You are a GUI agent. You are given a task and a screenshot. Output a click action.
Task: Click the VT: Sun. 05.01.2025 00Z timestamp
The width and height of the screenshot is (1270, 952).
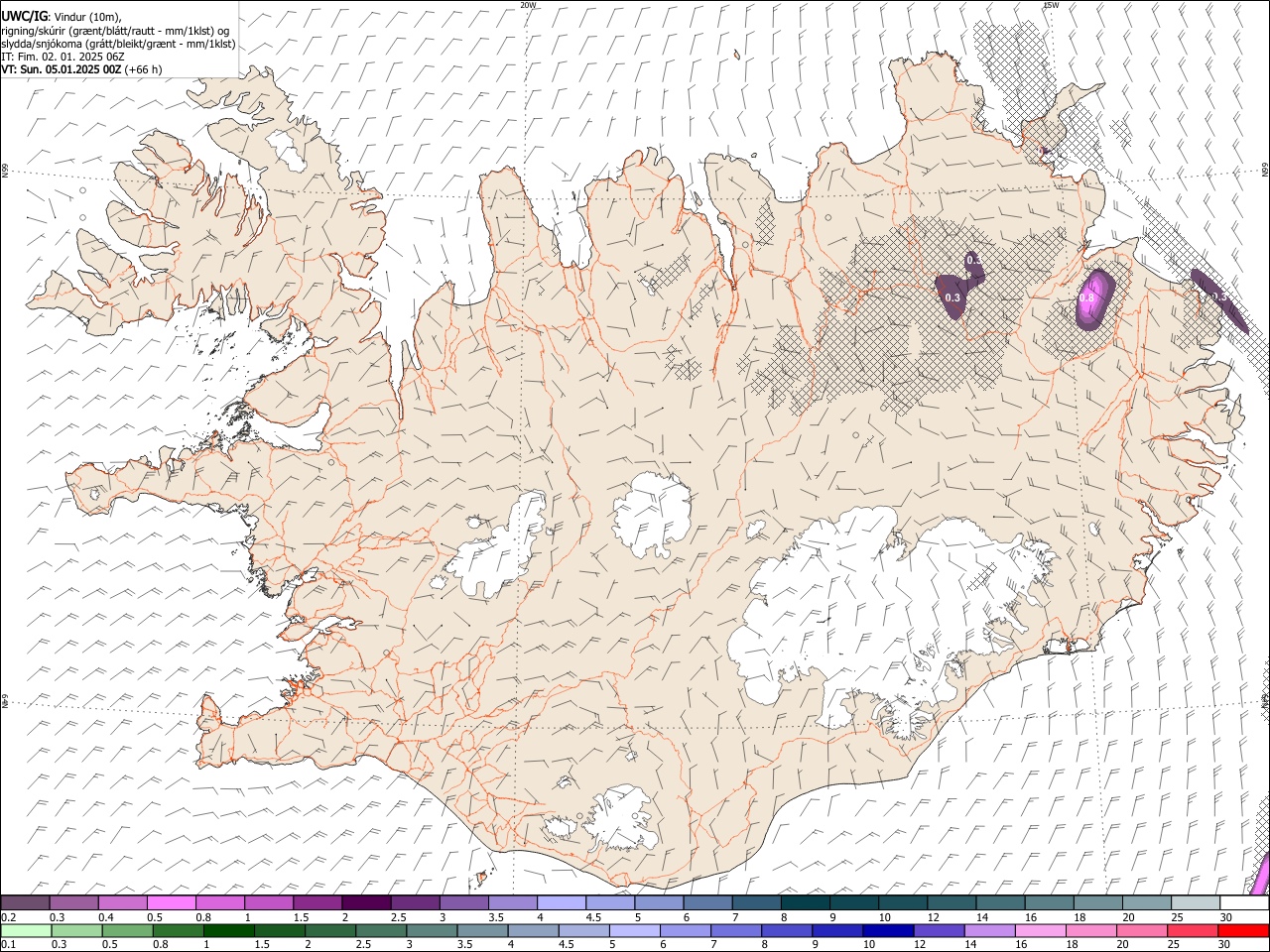[x=62, y=69]
